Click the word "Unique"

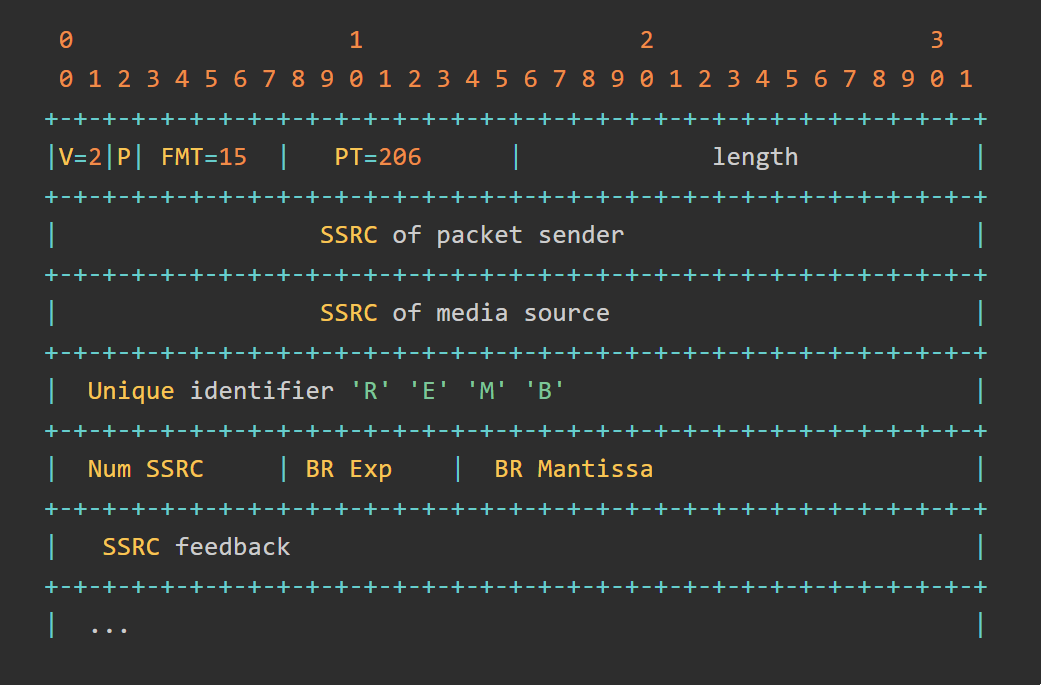(x=131, y=391)
